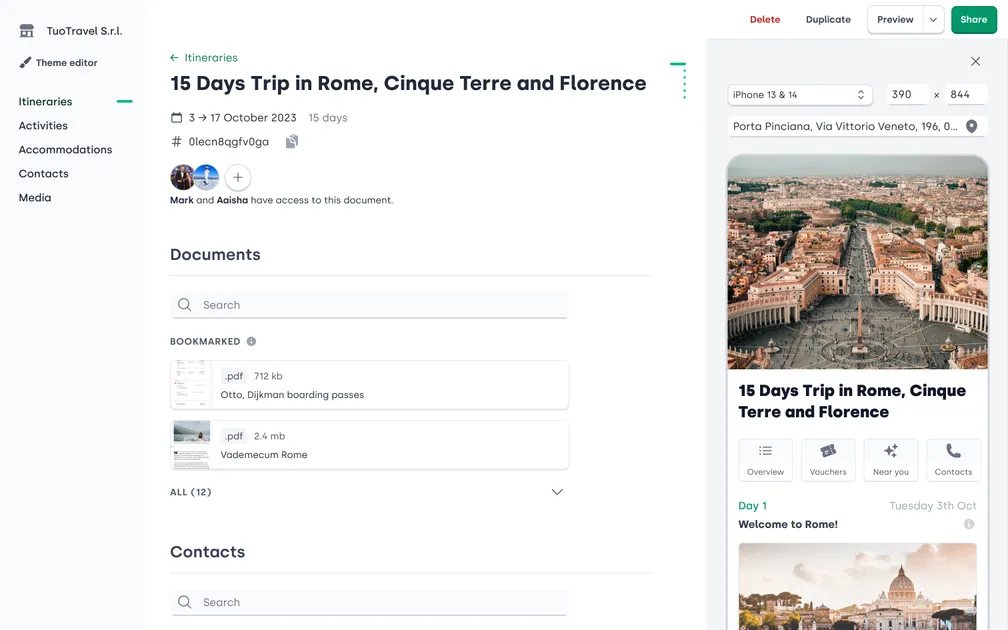
Task: Click the green Share button
Action: pyautogui.click(x=973, y=19)
